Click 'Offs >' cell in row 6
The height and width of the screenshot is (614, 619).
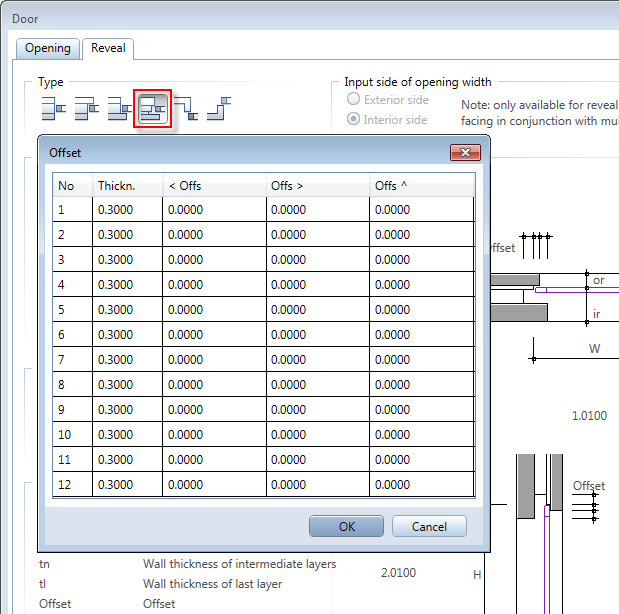pos(317,335)
